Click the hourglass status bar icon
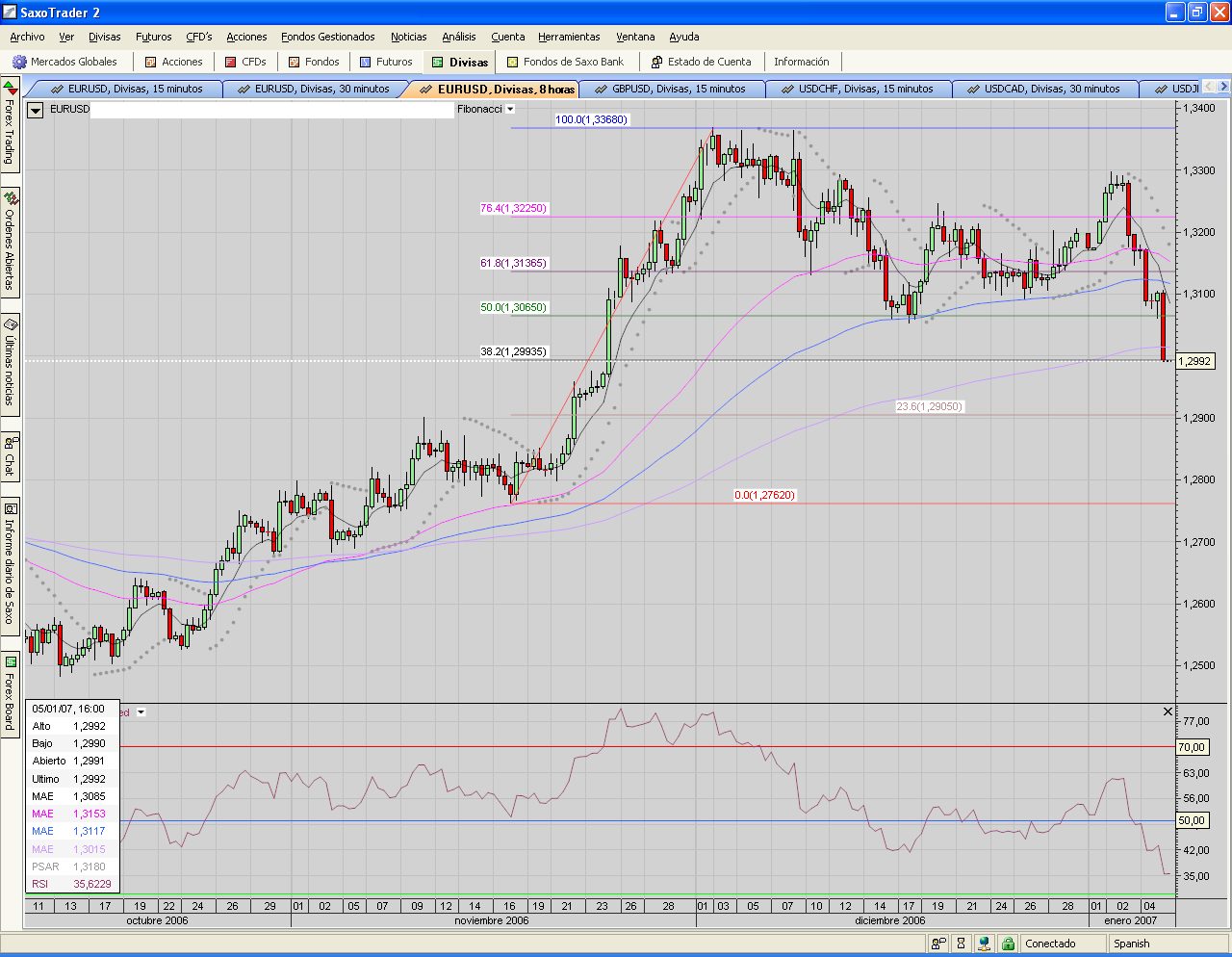The height and width of the screenshot is (957, 1232). tap(961, 944)
